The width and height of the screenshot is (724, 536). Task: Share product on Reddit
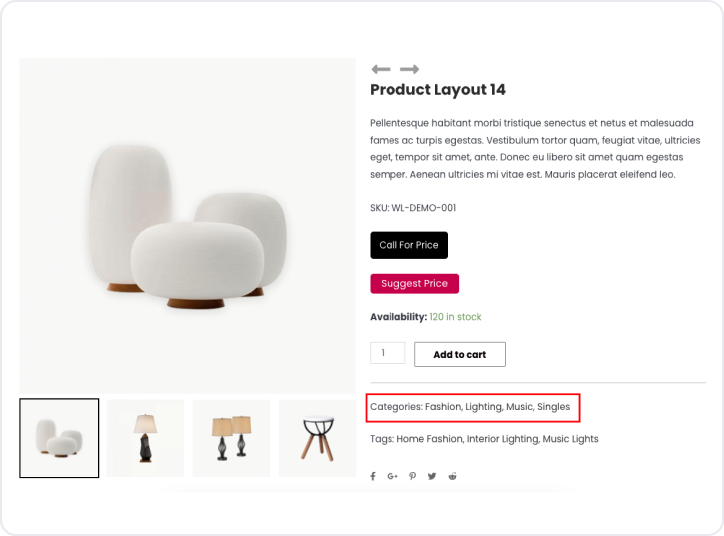point(452,476)
